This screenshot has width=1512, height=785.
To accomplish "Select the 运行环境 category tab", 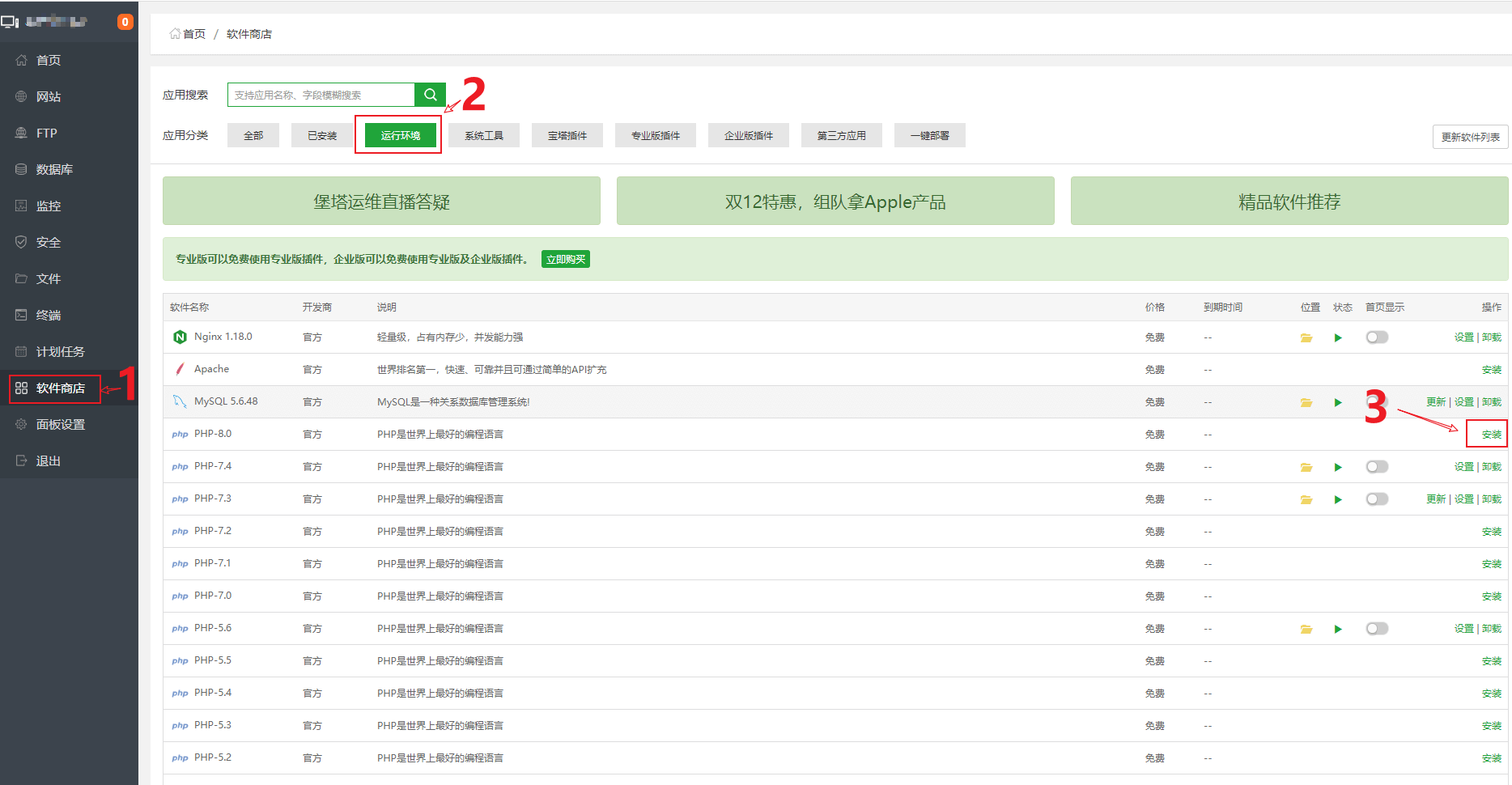I will pyautogui.click(x=401, y=135).
